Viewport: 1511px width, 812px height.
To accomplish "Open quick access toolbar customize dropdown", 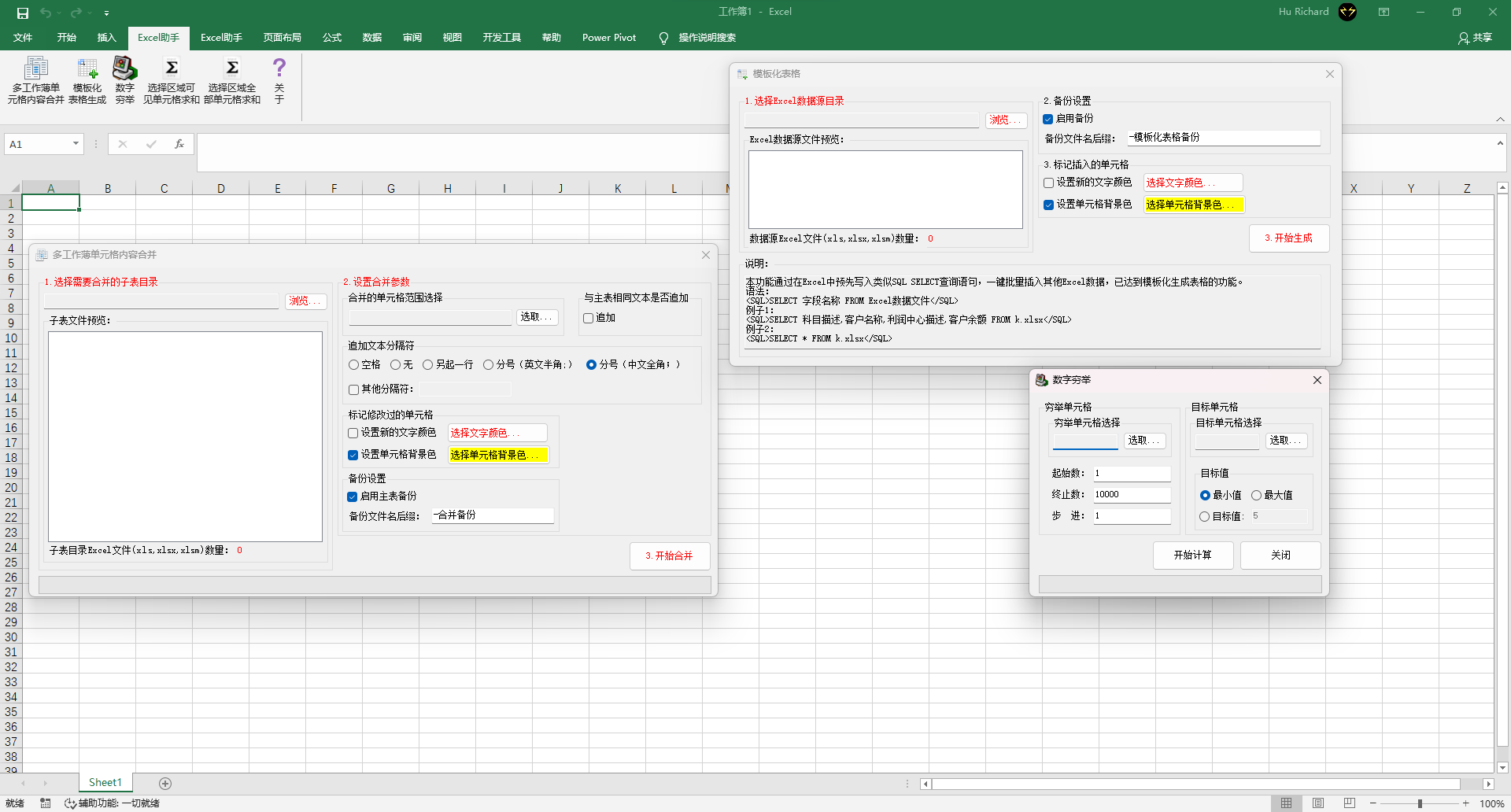I will [107, 12].
